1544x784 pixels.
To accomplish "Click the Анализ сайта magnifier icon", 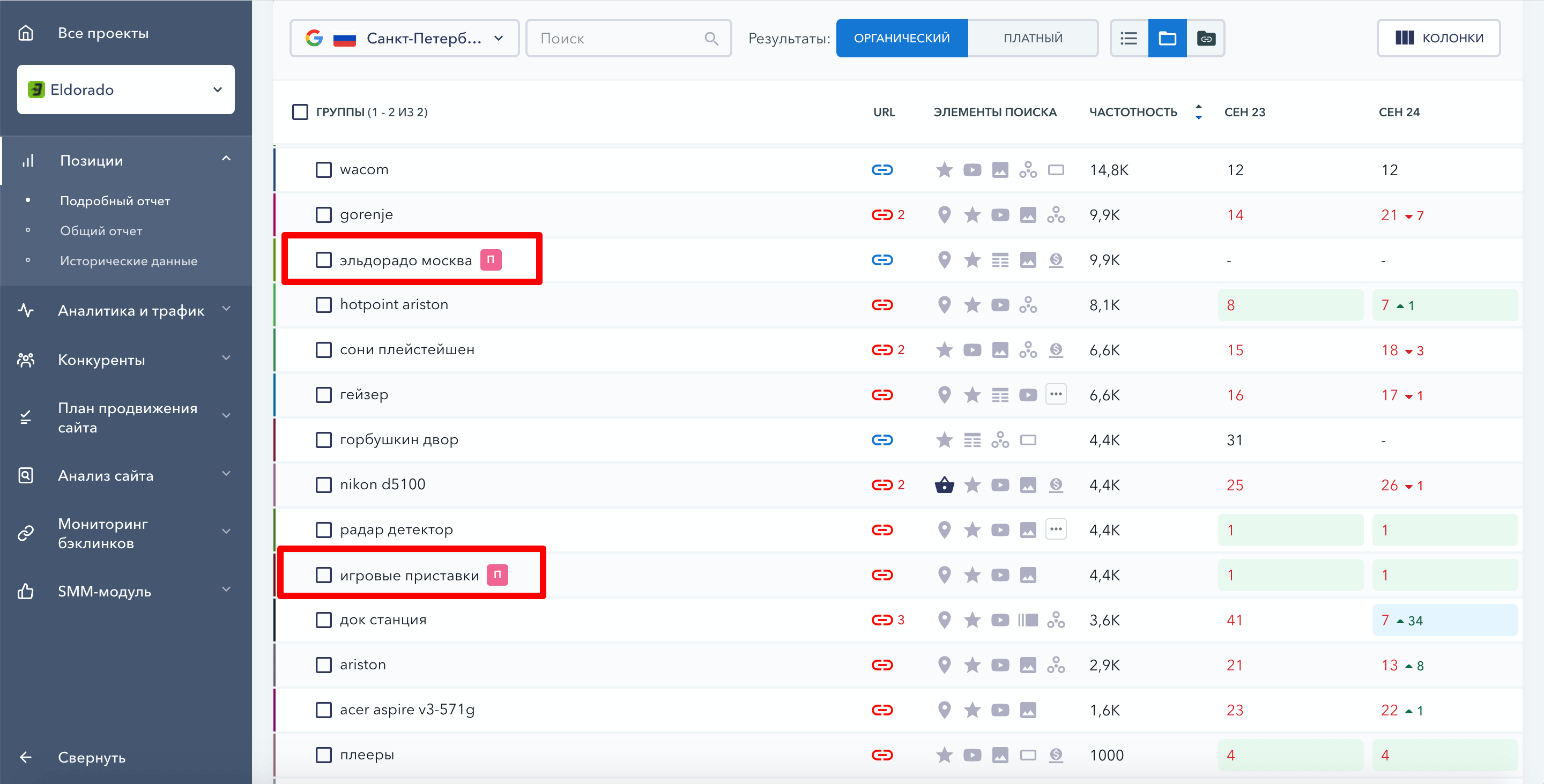I will pos(26,475).
